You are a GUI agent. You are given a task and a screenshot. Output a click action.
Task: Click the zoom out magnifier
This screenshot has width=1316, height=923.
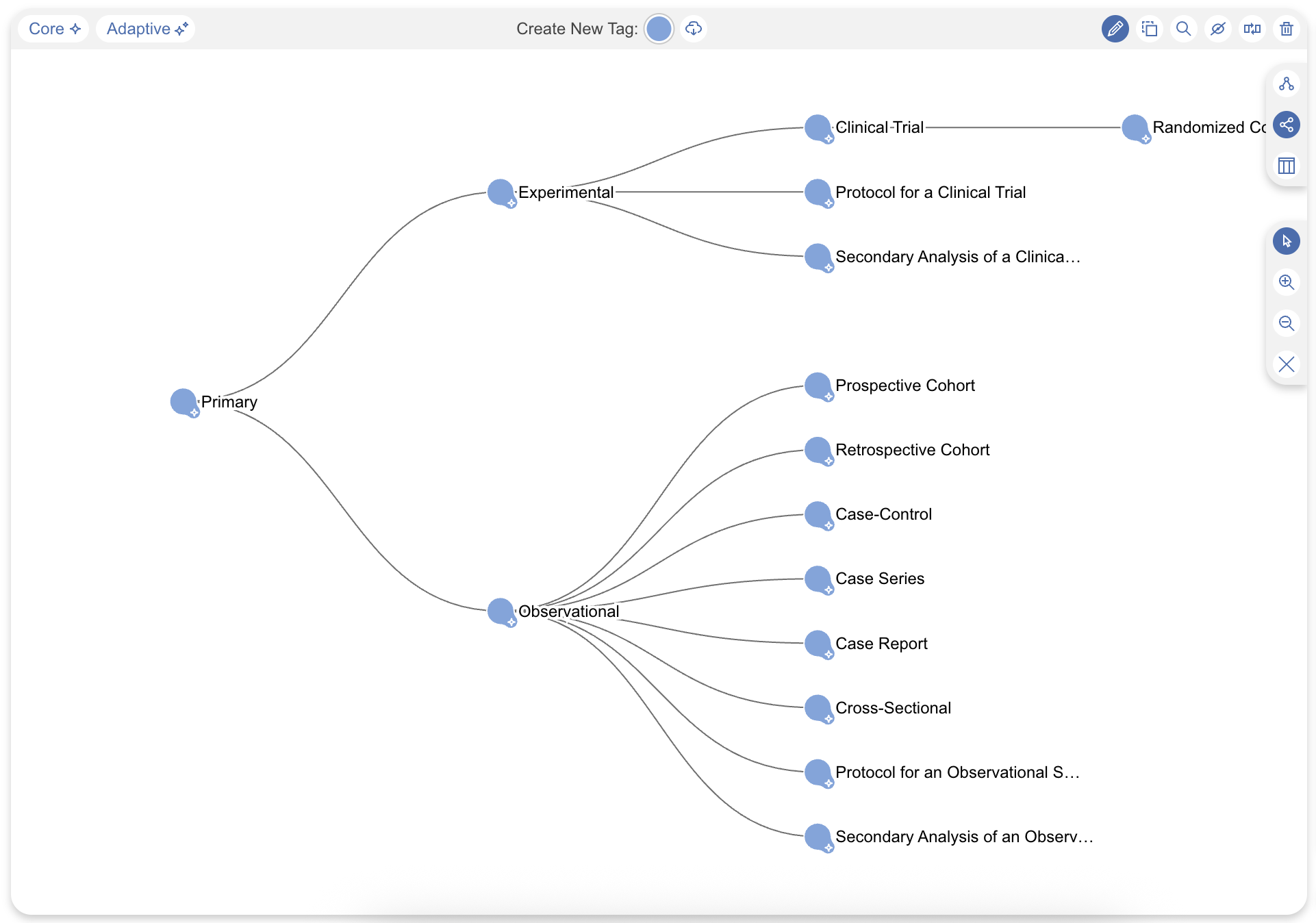point(1287,323)
